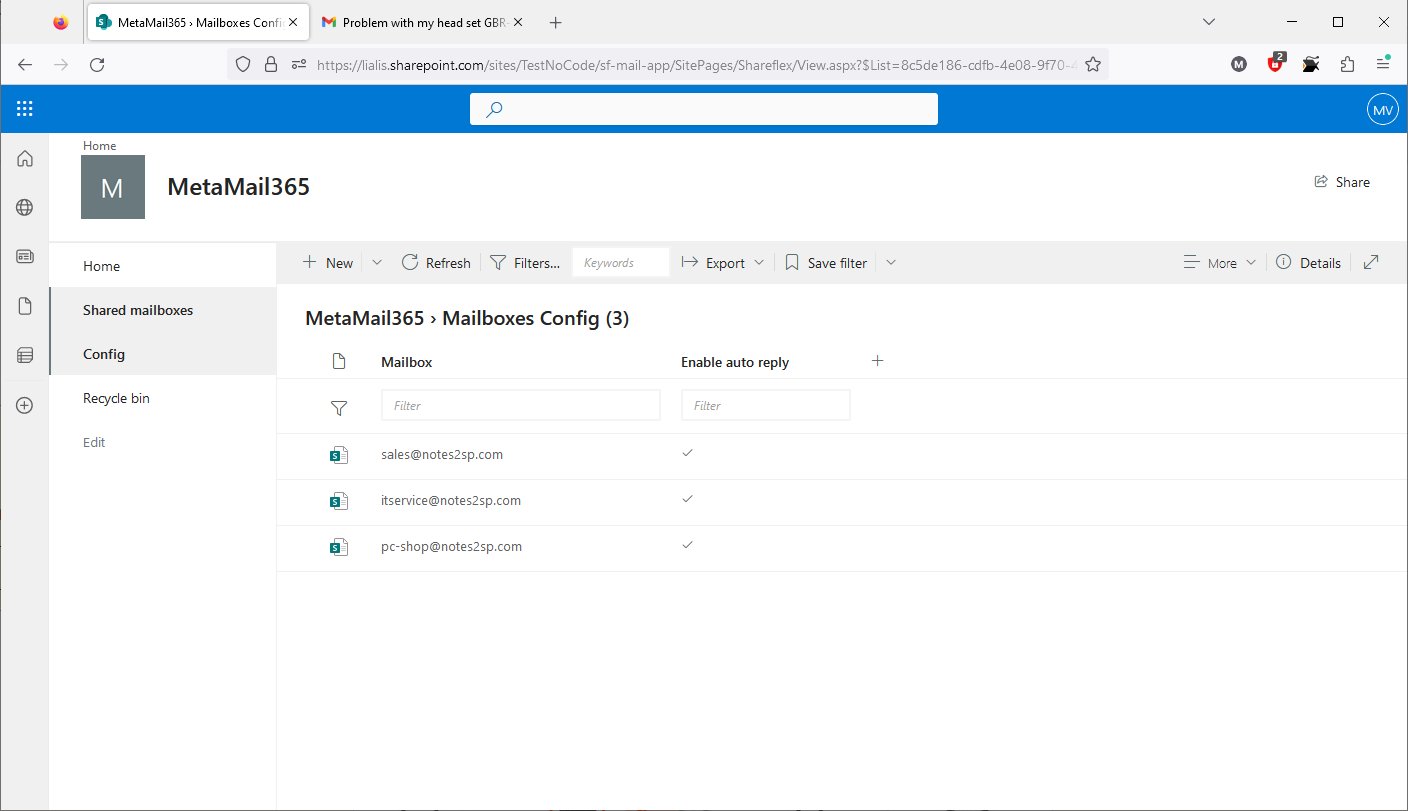Open the item icon for pc-shop@notes2sp.com
1408x811 pixels.
point(339,547)
